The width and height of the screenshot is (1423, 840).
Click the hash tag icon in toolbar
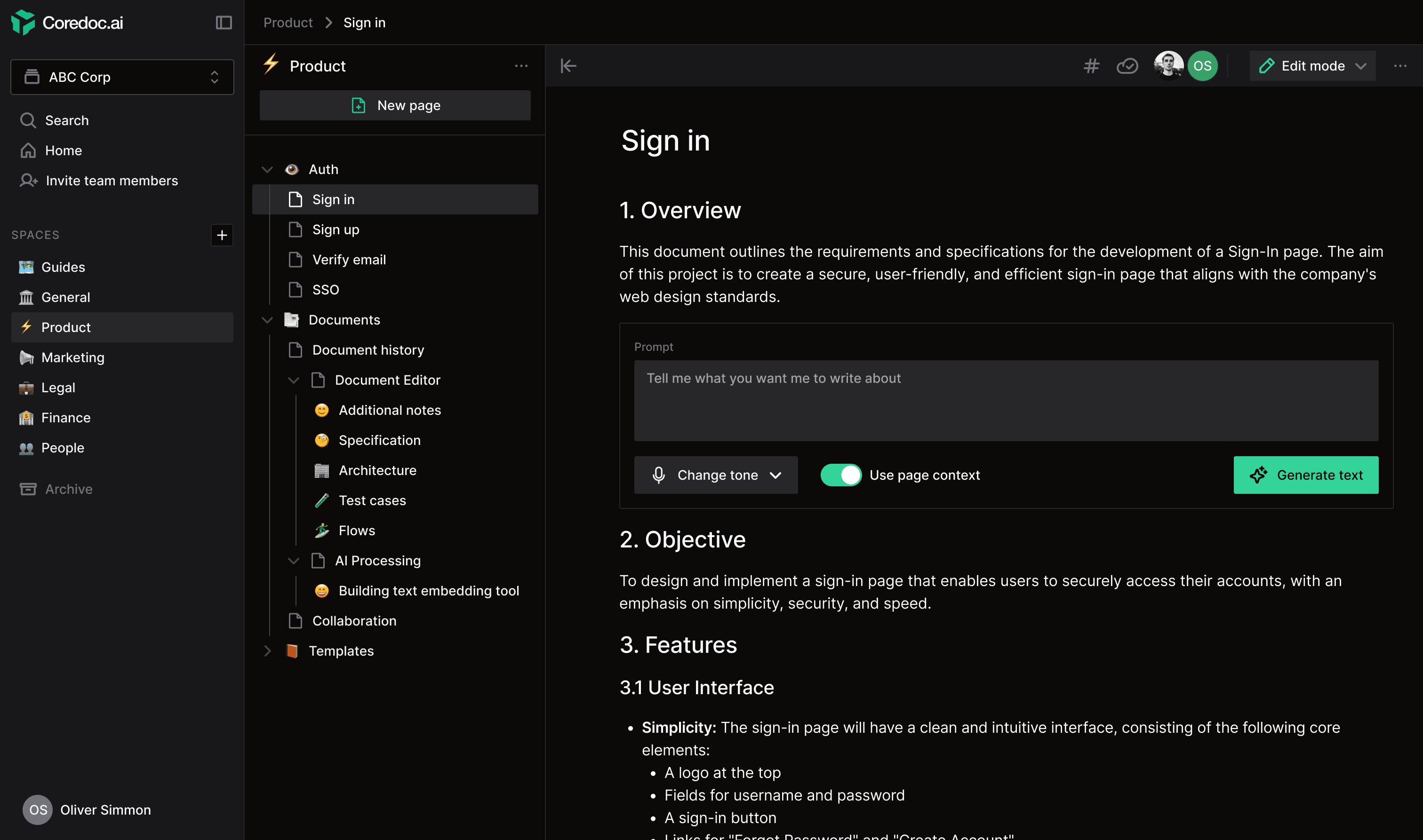1091,66
